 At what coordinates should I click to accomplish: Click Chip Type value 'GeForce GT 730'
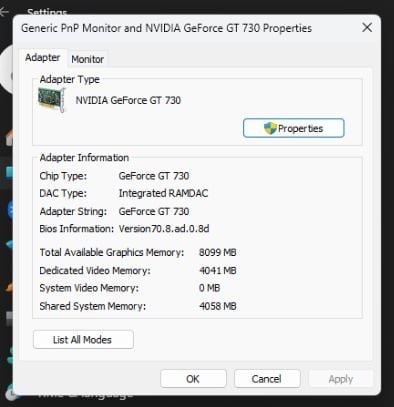click(154, 176)
